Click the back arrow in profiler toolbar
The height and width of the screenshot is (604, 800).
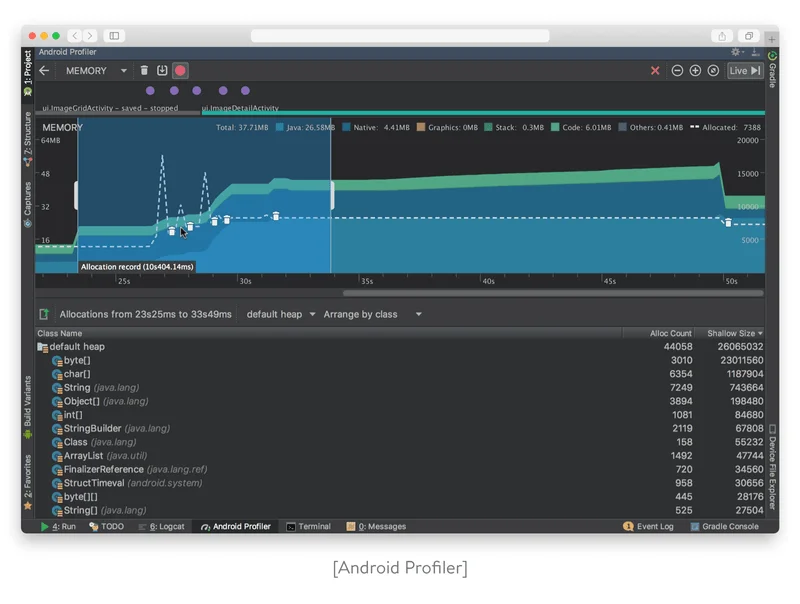coord(44,71)
